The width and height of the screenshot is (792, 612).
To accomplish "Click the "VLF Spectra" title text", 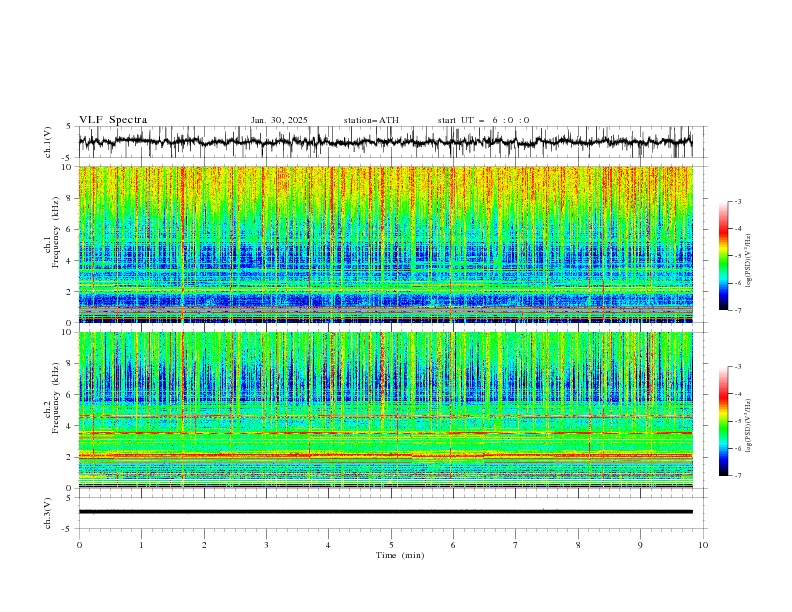I will (x=113, y=120).
